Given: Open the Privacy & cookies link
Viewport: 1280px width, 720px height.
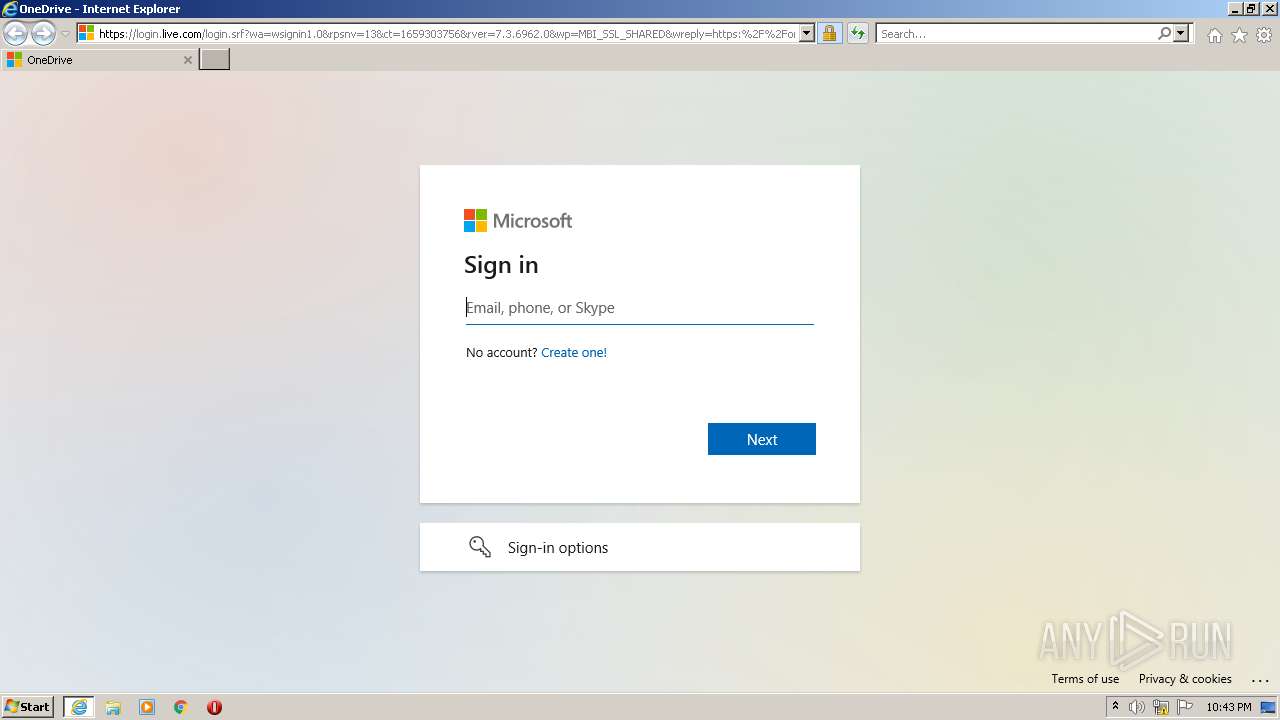Looking at the screenshot, I should (1185, 679).
